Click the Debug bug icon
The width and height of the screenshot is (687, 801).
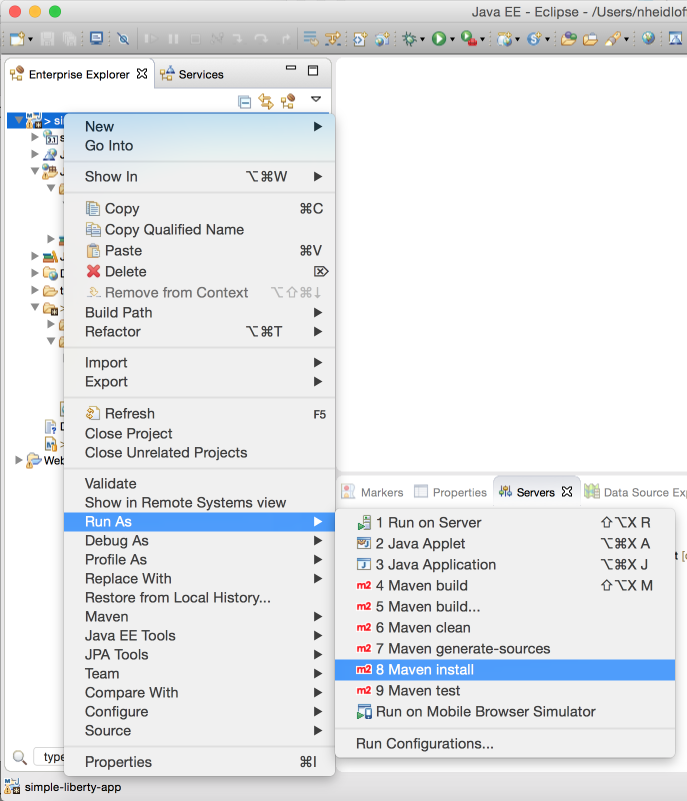(x=409, y=39)
